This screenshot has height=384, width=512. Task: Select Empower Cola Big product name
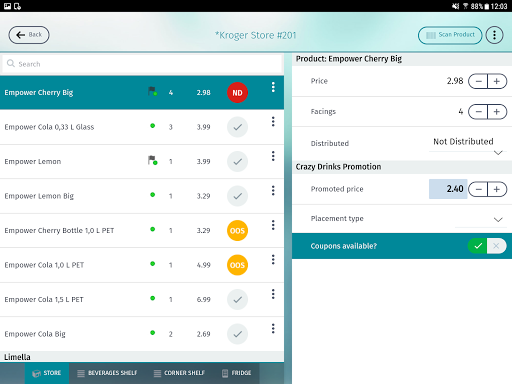pyautogui.click(x=35, y=334)
